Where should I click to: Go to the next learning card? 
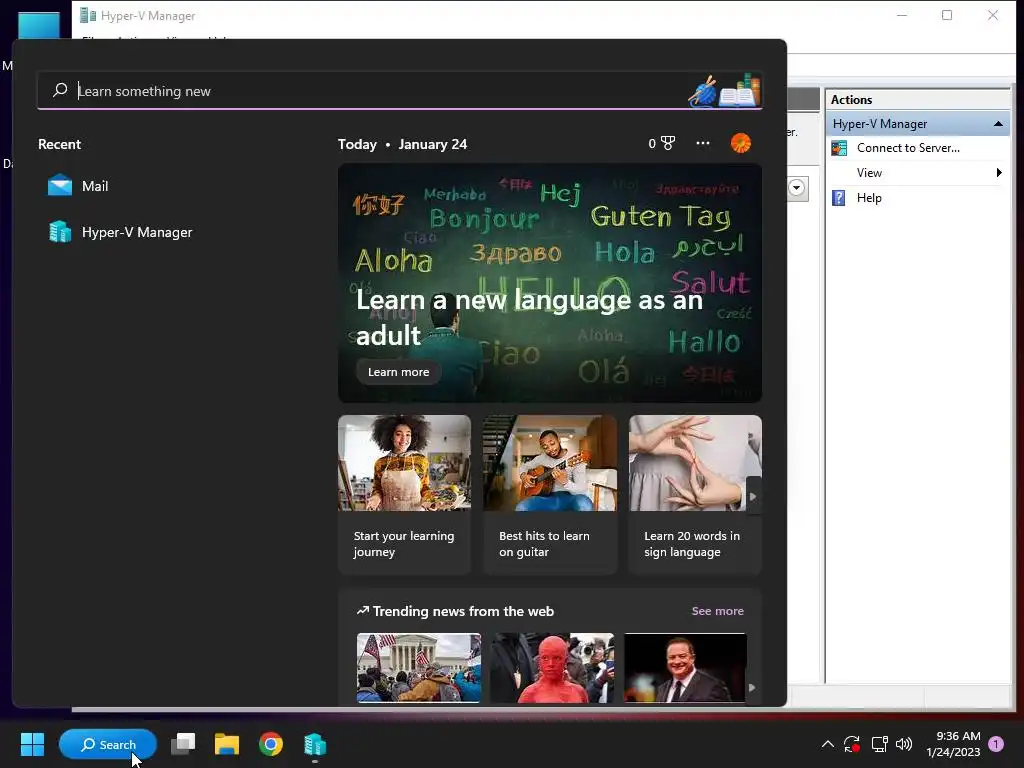753,496
